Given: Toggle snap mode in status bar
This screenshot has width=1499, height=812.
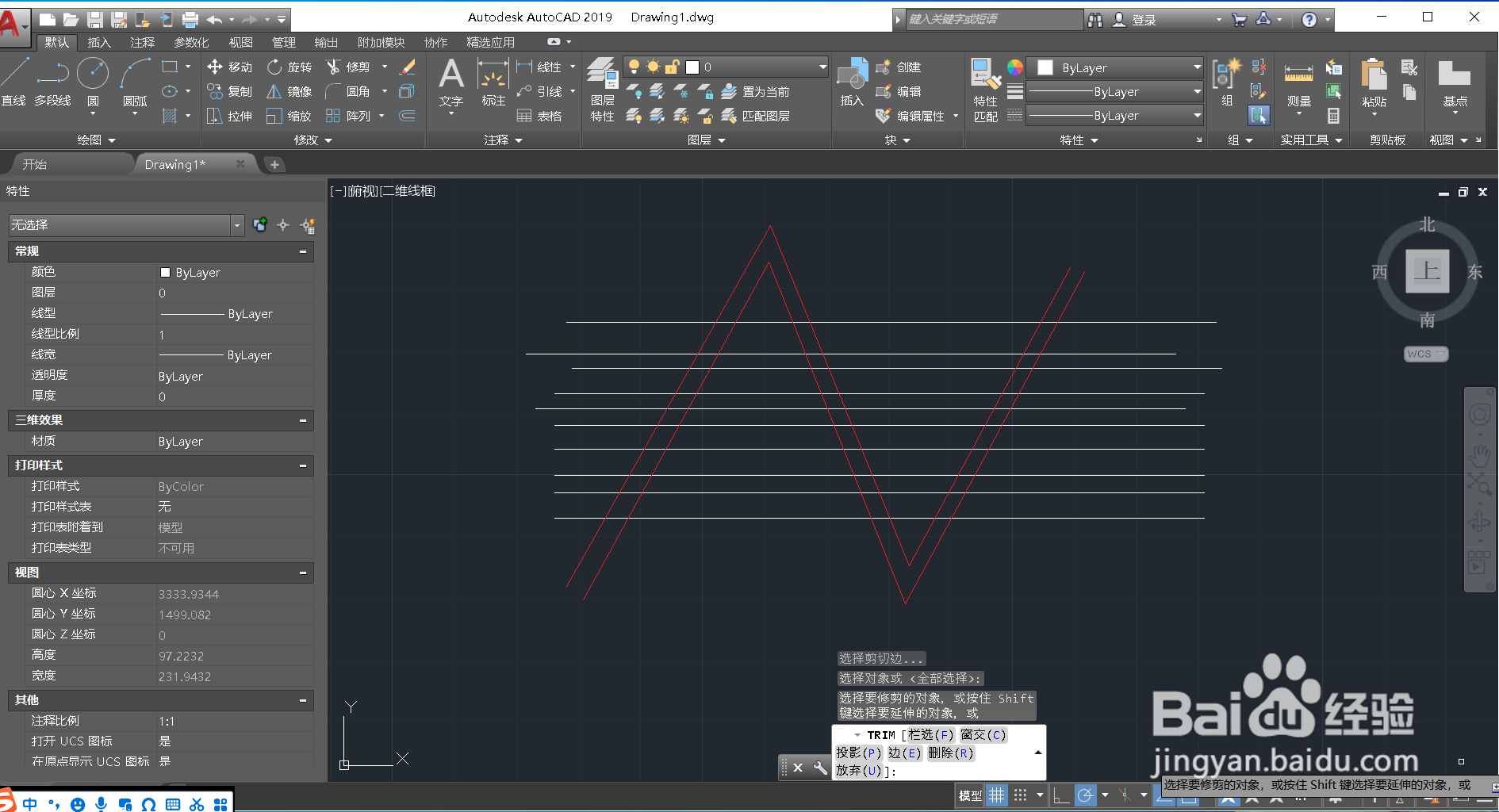Looking at the screenshot, I should [x=1021, y=795].
